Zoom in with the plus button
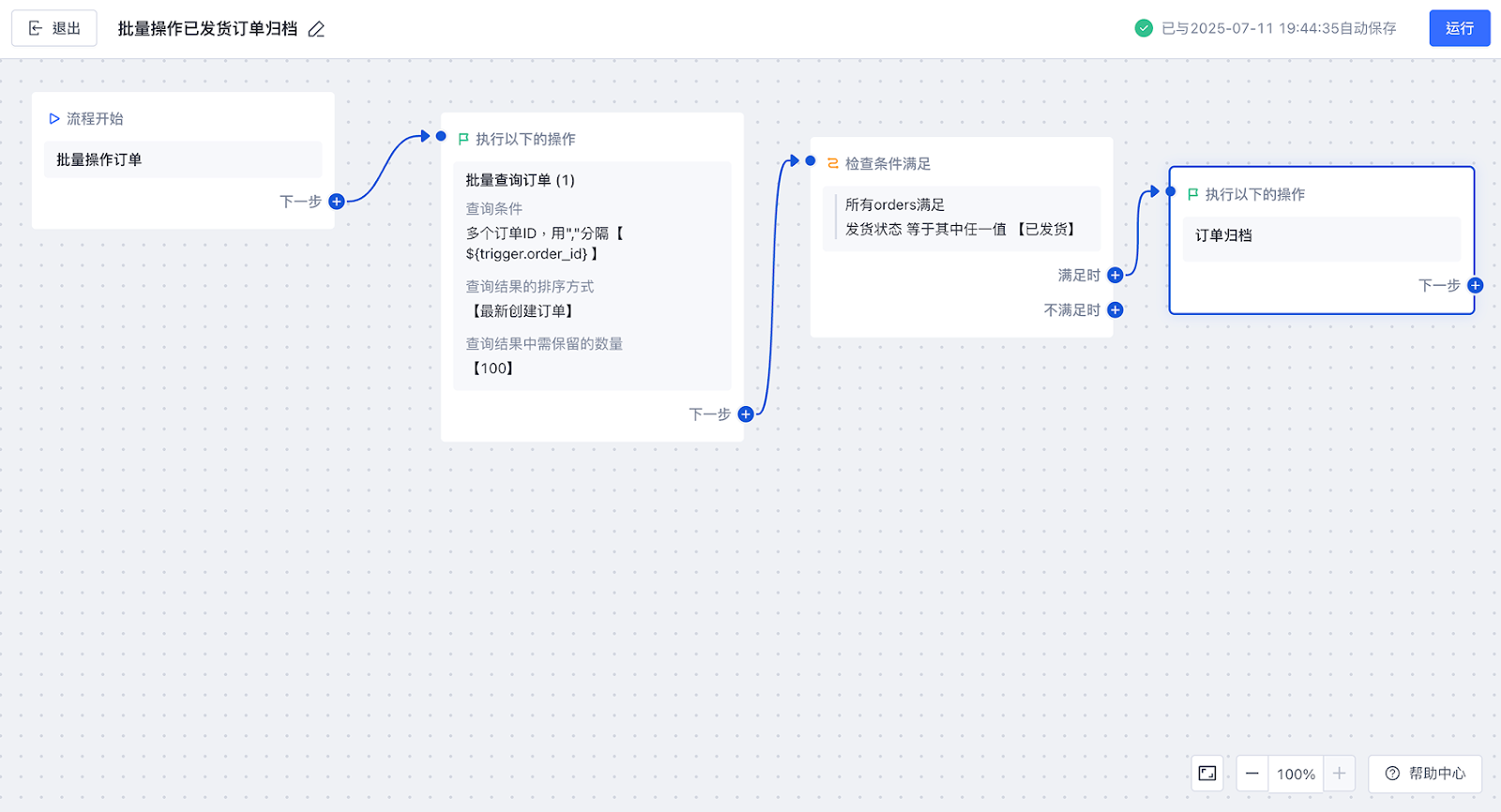This screenshot has height=812, width=1501. tap(1339, 774)
